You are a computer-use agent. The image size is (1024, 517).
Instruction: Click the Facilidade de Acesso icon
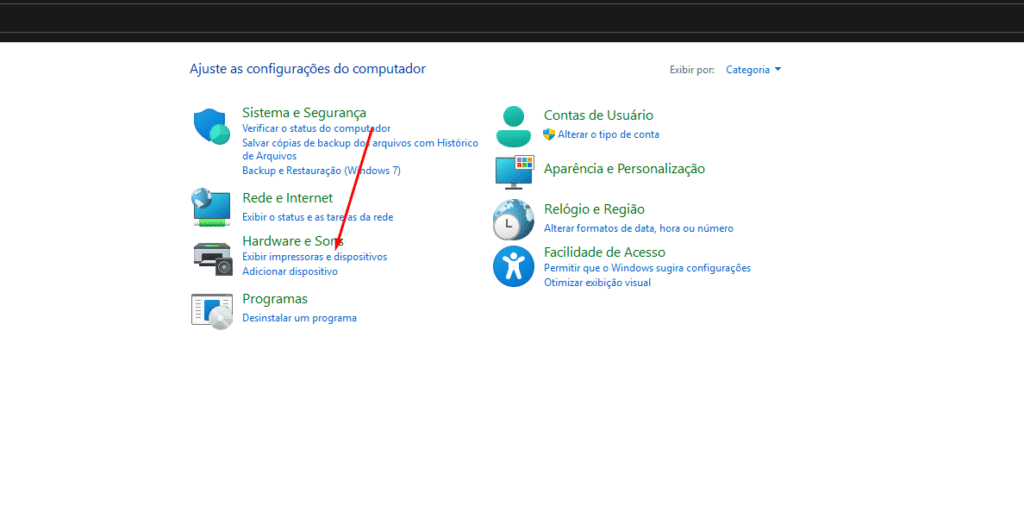tap(514, 266)
